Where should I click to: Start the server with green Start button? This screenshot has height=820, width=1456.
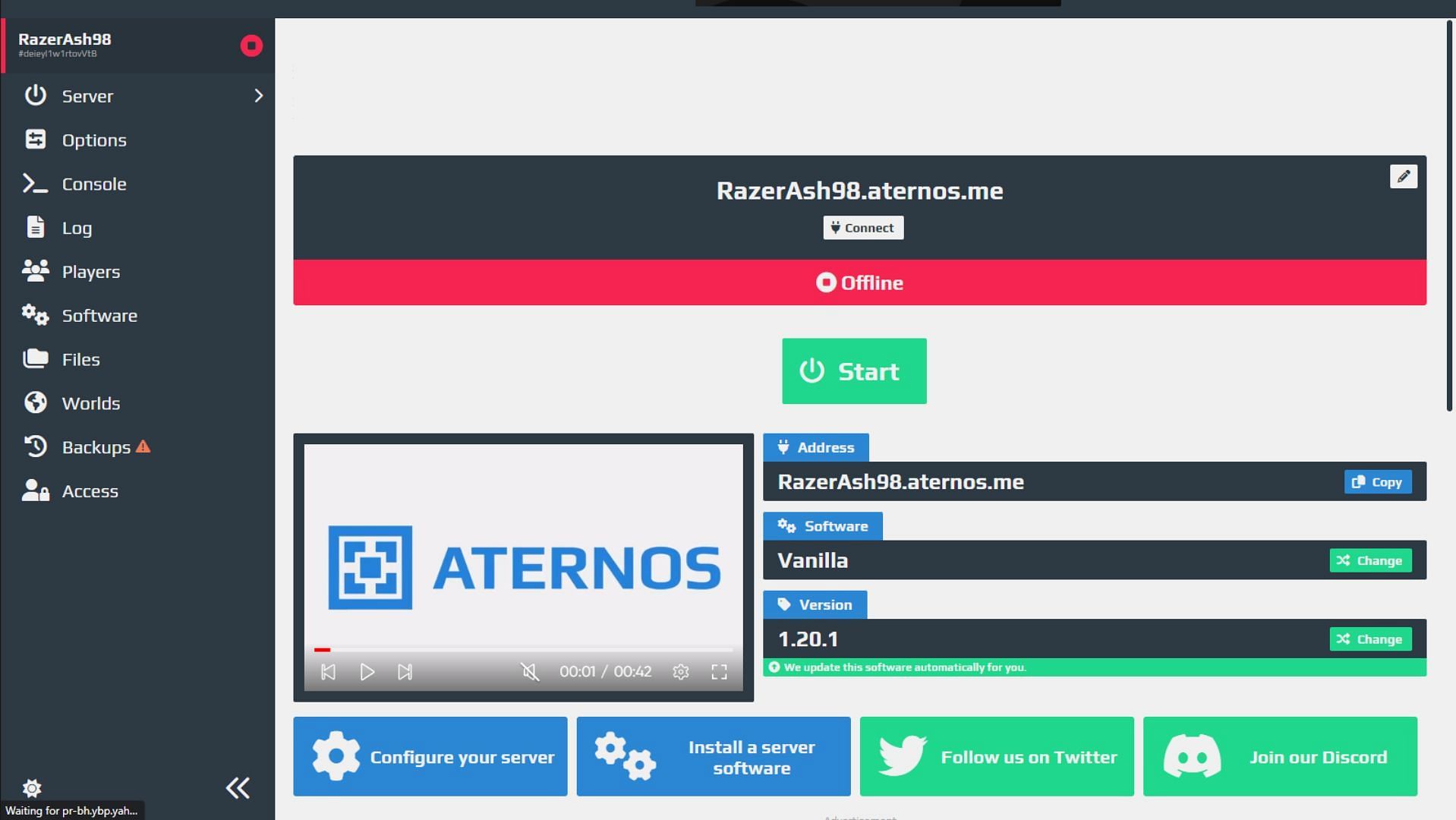[x=854, y=371]
